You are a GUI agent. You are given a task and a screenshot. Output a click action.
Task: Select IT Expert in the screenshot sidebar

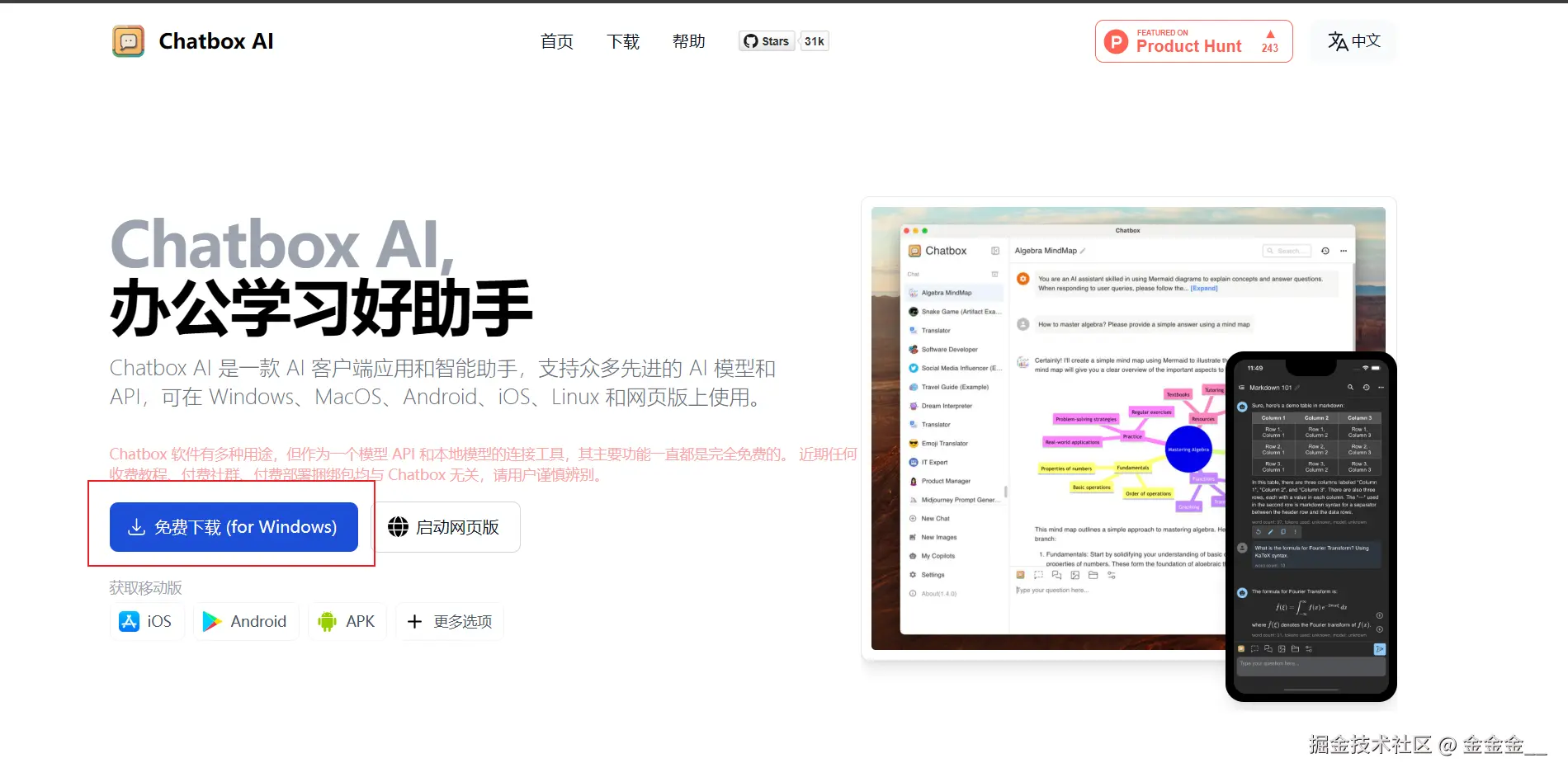(x=954, y=463)
